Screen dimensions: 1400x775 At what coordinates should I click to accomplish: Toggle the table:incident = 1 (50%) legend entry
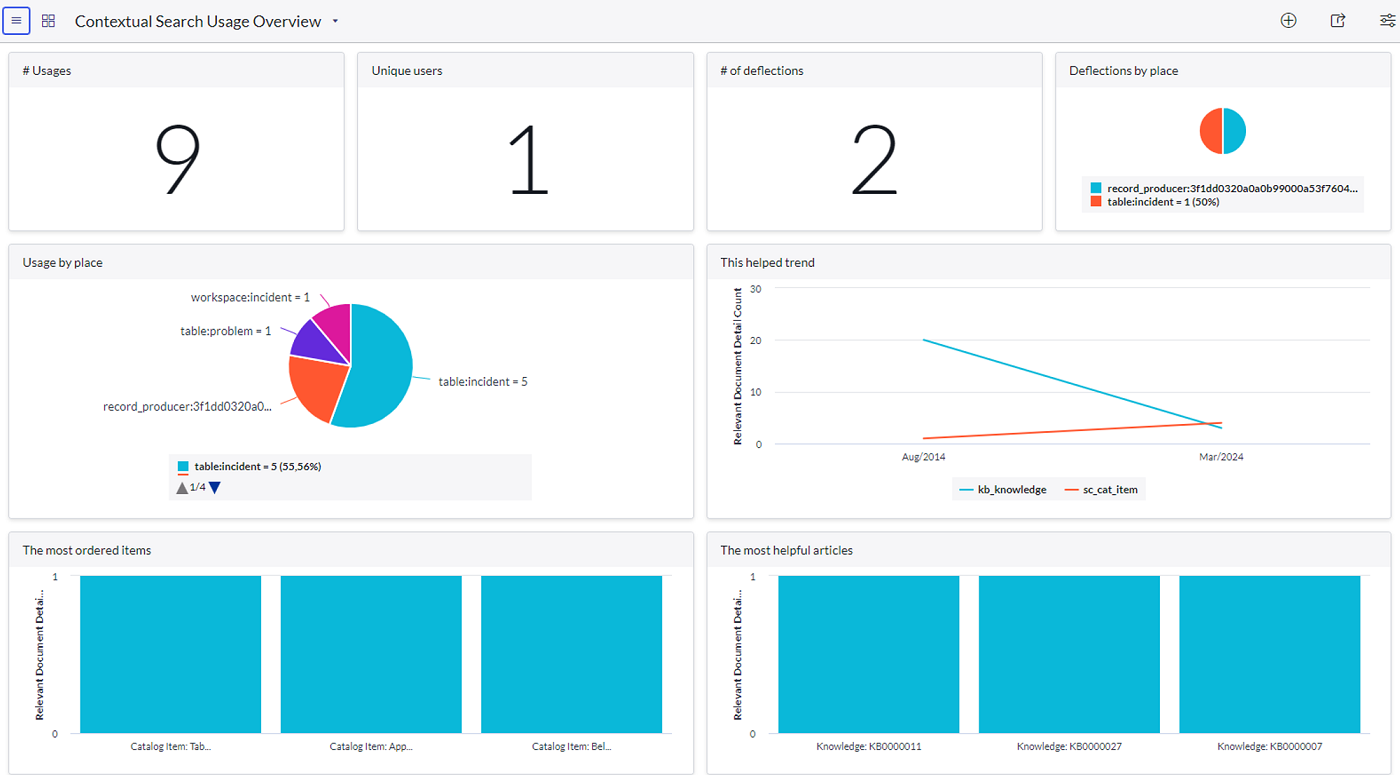click(x=1155, y=202)
